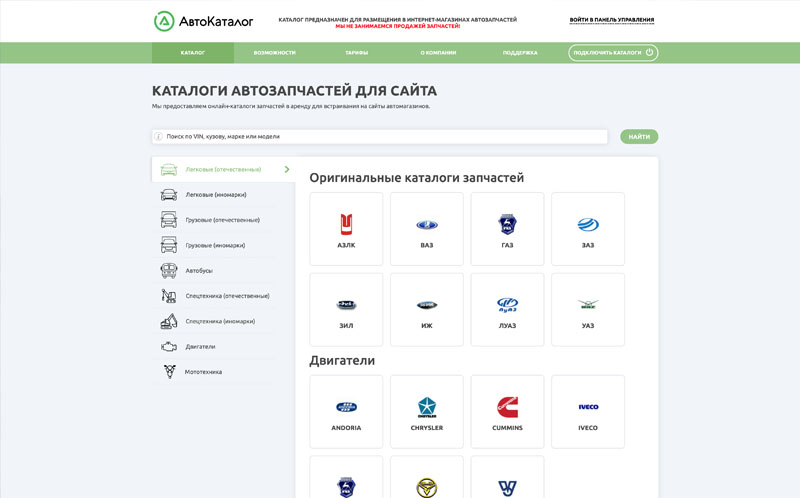Screen dimensions: 800x498
Task: Click the АвтоКаталог logo icon
Action: coord(164,21)
